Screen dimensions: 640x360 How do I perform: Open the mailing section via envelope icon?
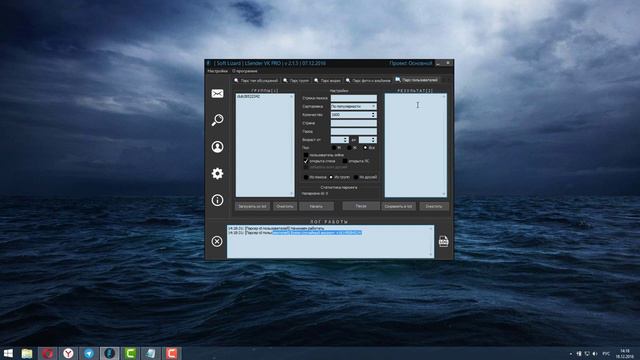pos(217,93)
